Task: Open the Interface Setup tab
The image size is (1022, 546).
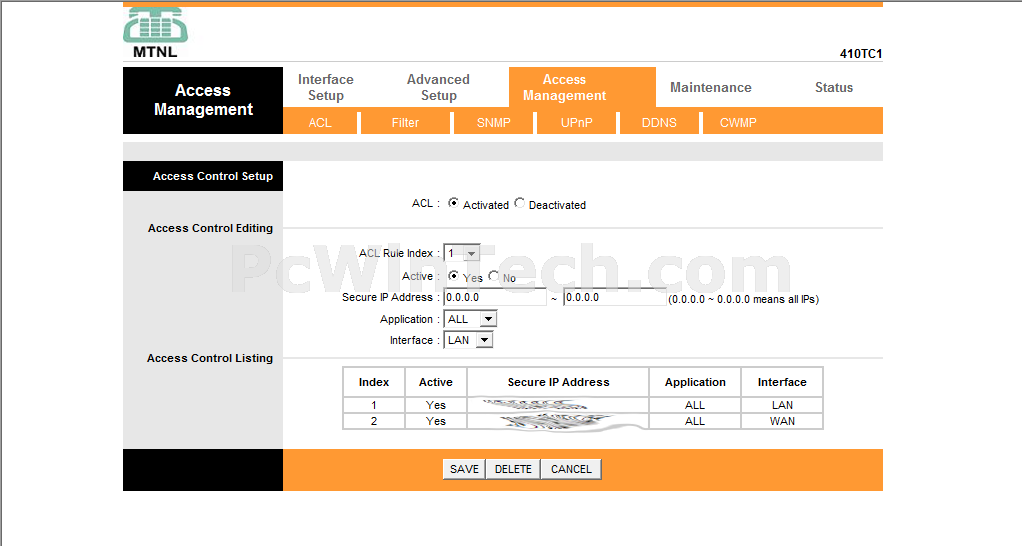Action: (x=326, y=87)
